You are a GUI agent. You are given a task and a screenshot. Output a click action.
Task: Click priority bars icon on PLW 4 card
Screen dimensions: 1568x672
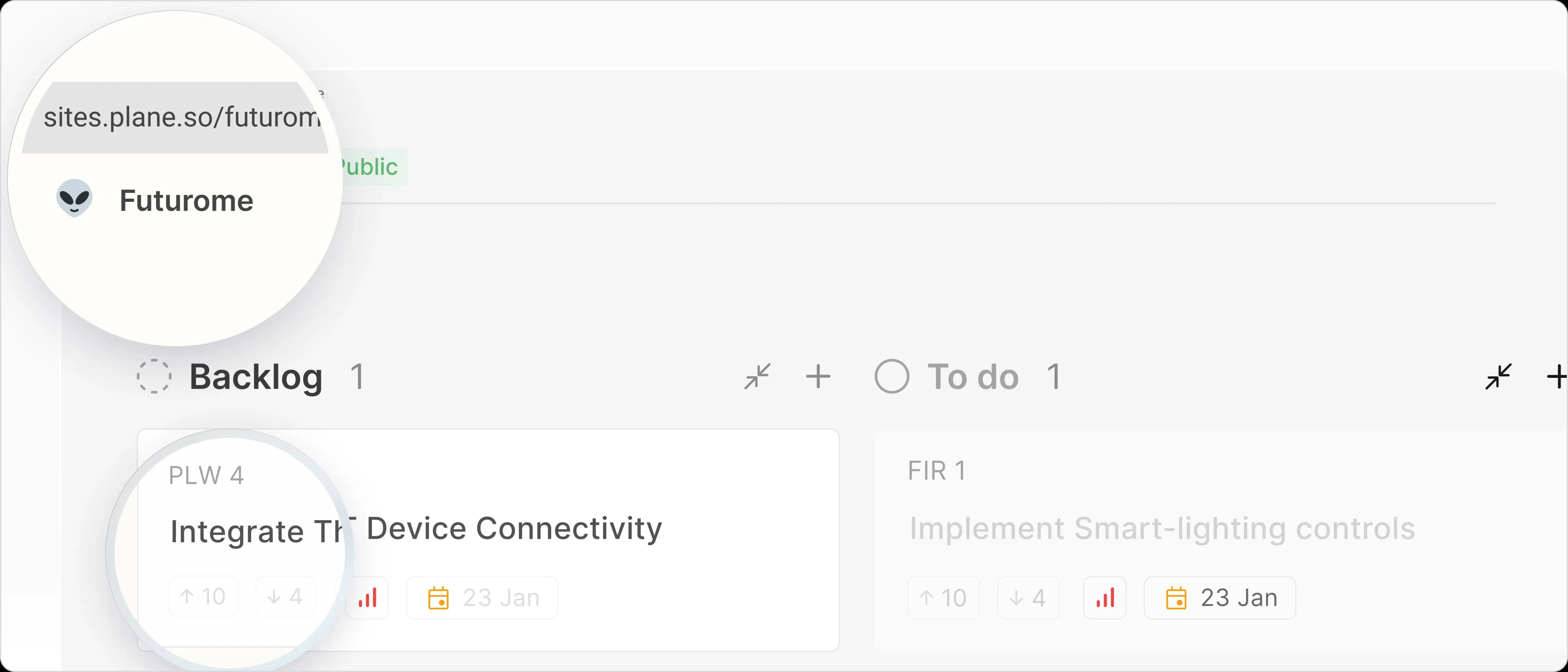(367, 598)
